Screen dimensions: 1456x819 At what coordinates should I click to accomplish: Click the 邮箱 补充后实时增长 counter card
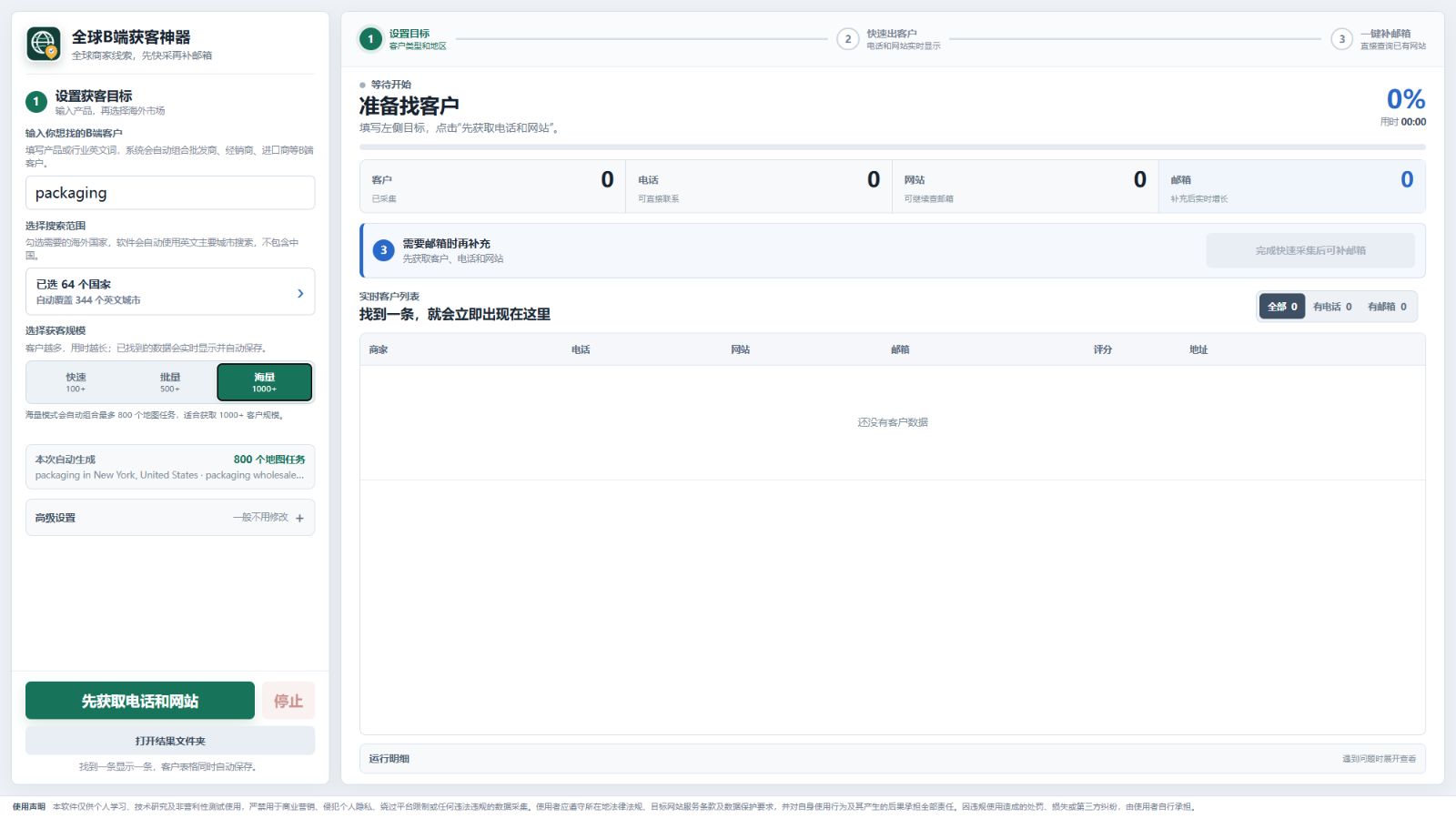click(1292, 187)
